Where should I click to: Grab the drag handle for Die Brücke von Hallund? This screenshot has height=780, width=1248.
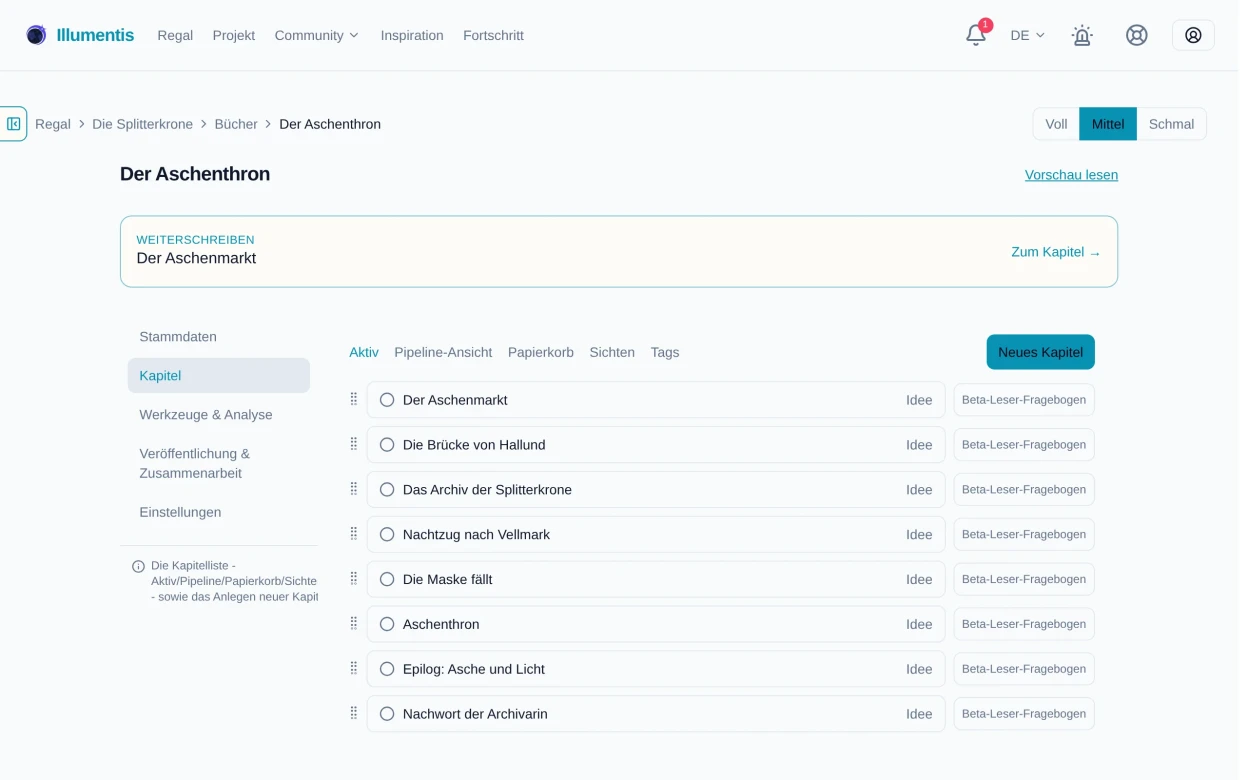[353, 444]
